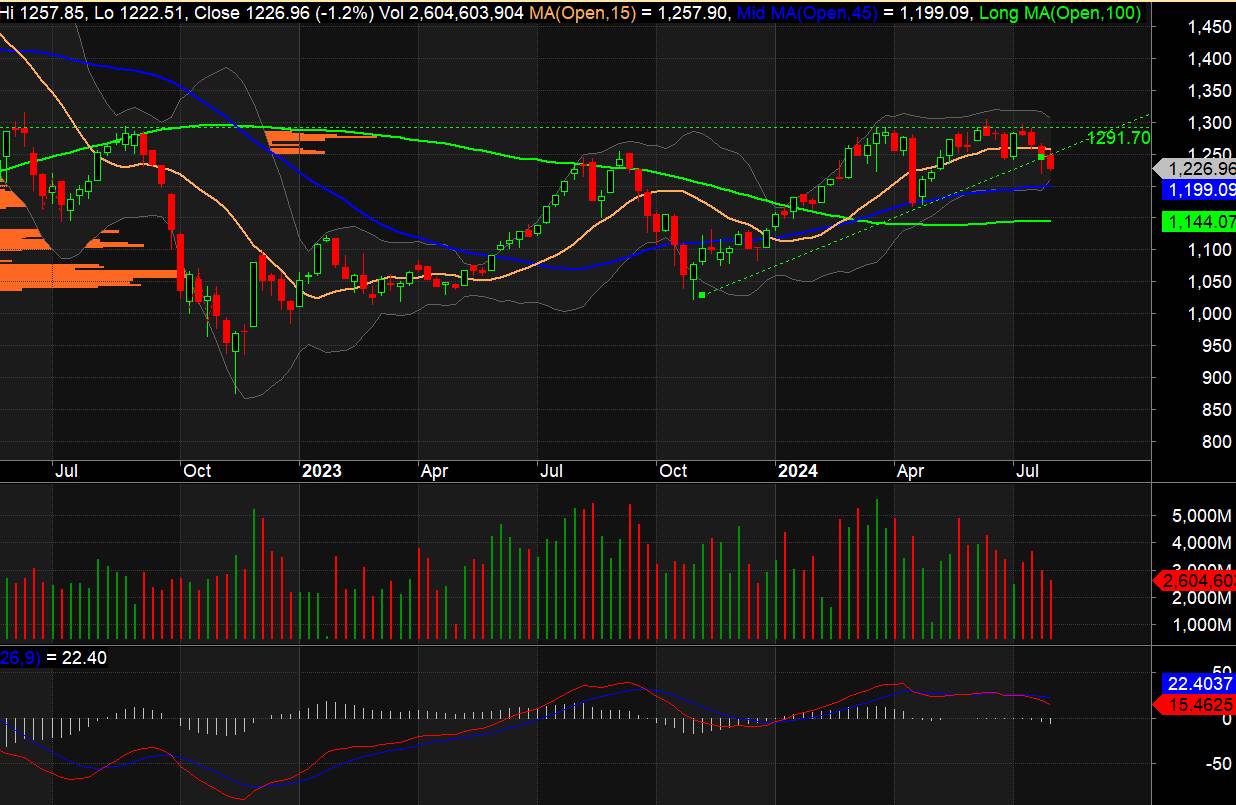
Task: Click the 2023 year label on time axis
Action: click(322, 471)
